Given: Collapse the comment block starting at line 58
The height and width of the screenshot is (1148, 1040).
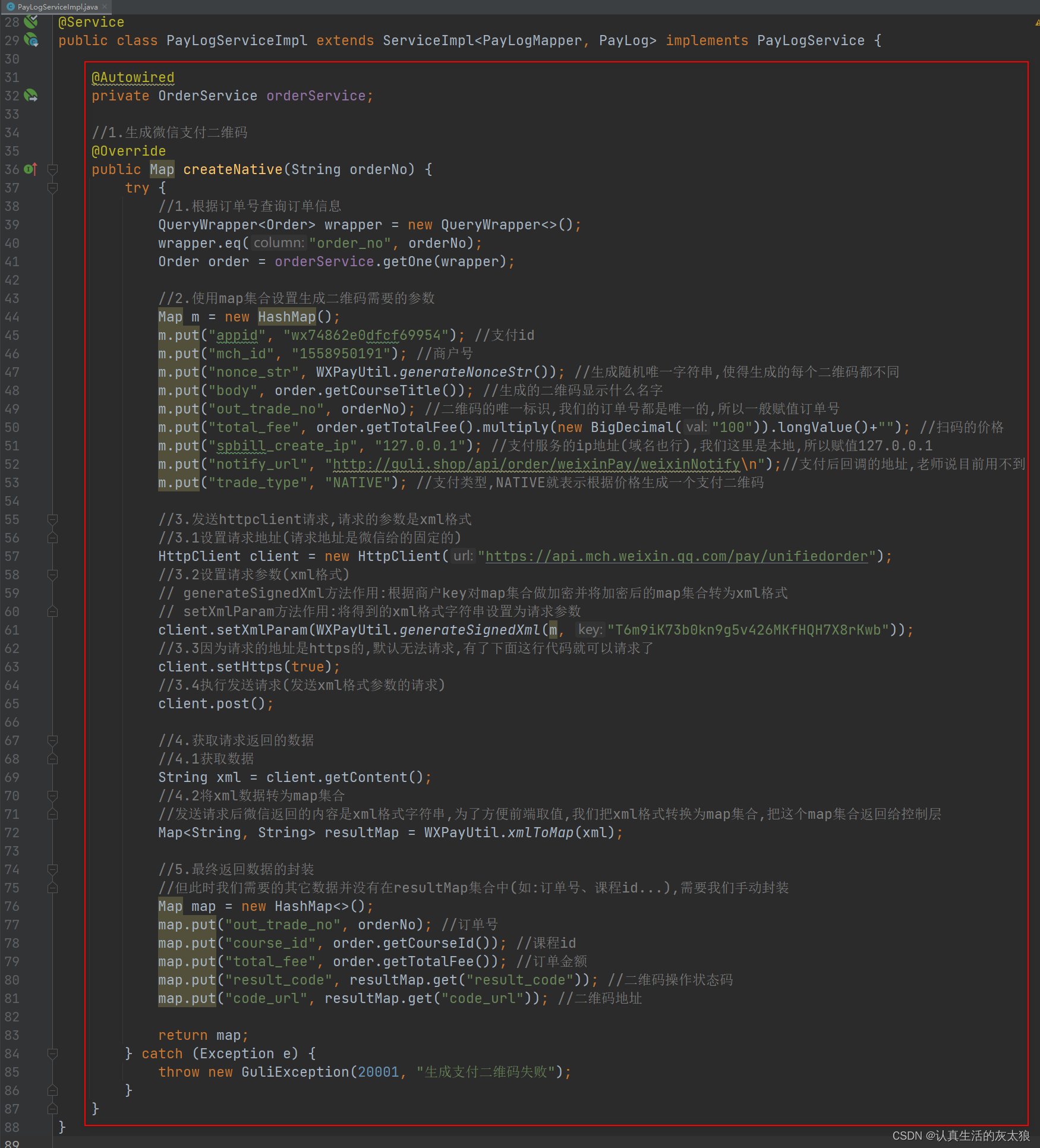Looking at the screenshot, I should [52, 575].
